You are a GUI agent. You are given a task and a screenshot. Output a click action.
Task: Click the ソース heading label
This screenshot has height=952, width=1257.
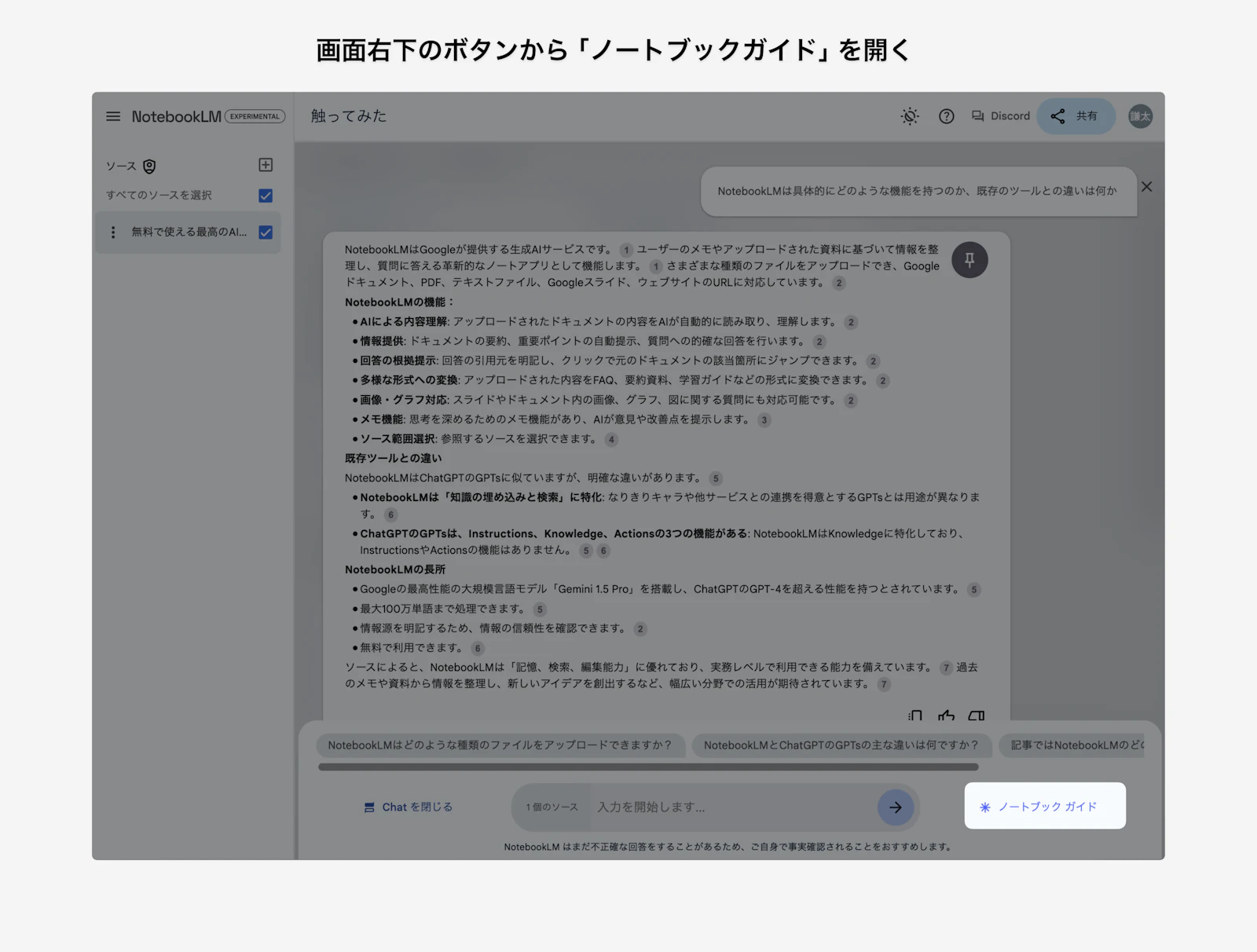[121, 167]
